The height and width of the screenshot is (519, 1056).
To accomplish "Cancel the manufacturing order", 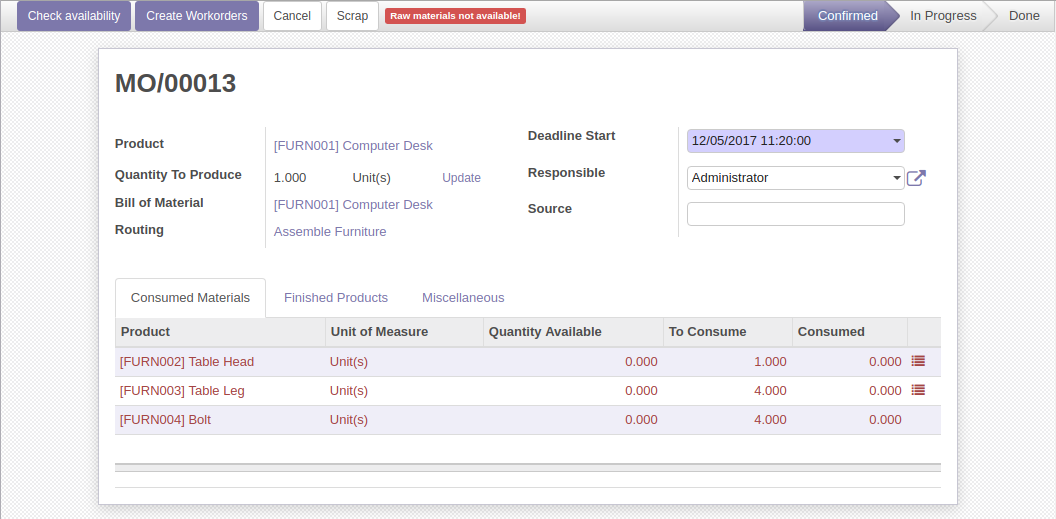I will coord(292,16).
